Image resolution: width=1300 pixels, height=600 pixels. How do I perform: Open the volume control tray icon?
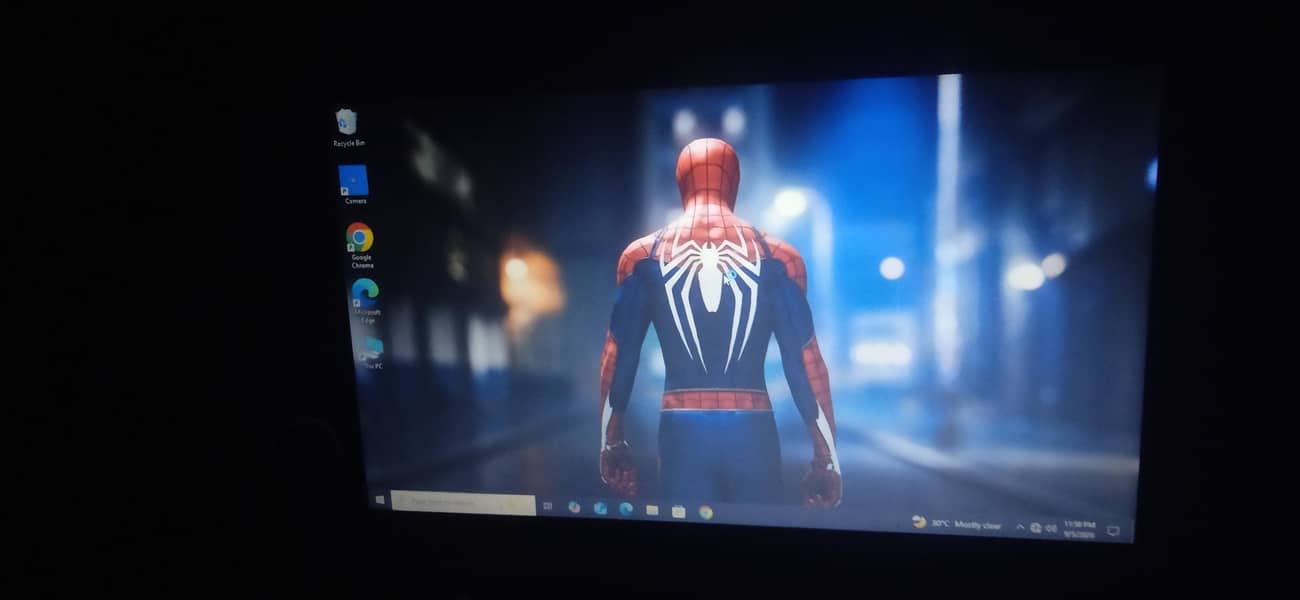tap(1051, 529)
